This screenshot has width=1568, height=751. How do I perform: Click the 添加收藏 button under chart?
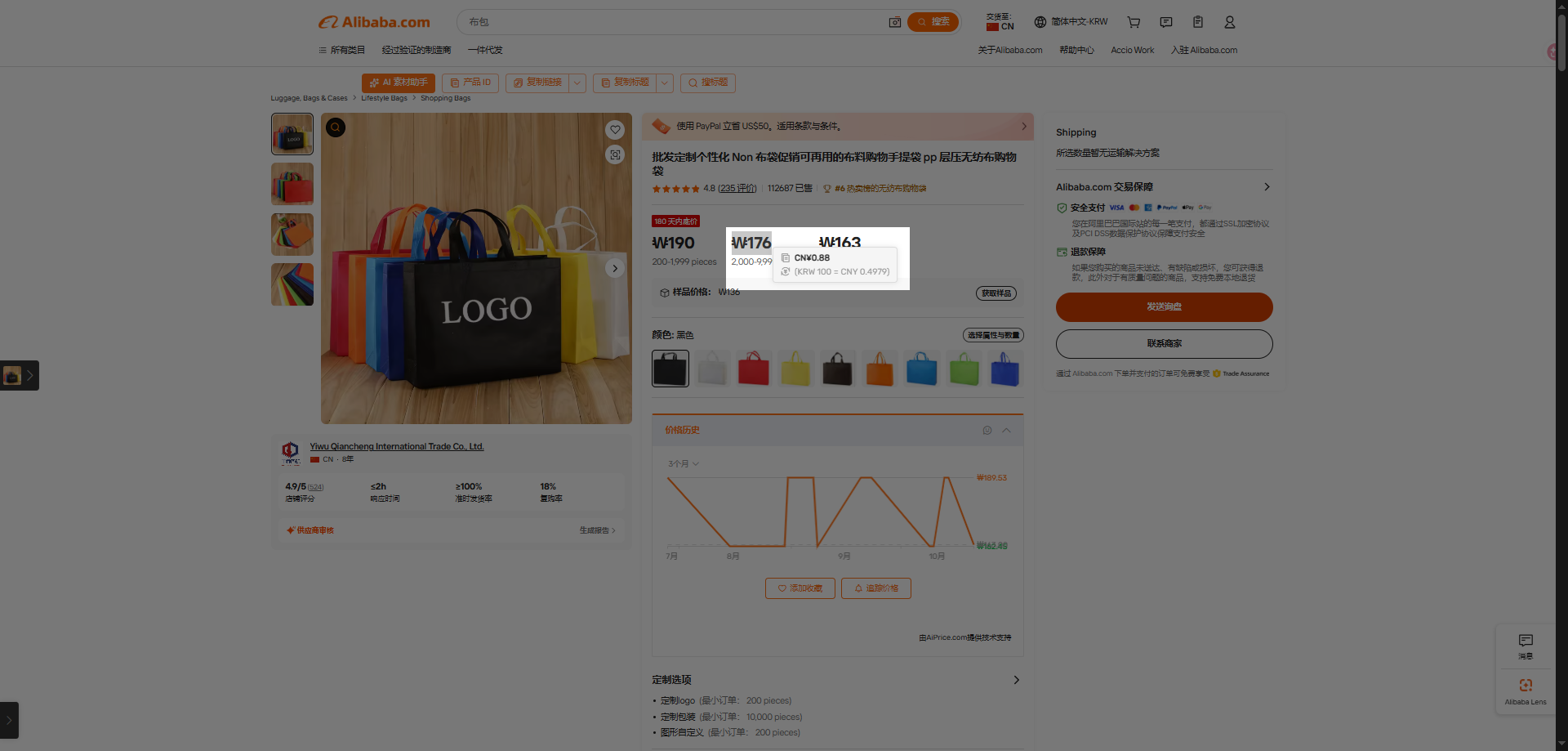click(800, 588)
